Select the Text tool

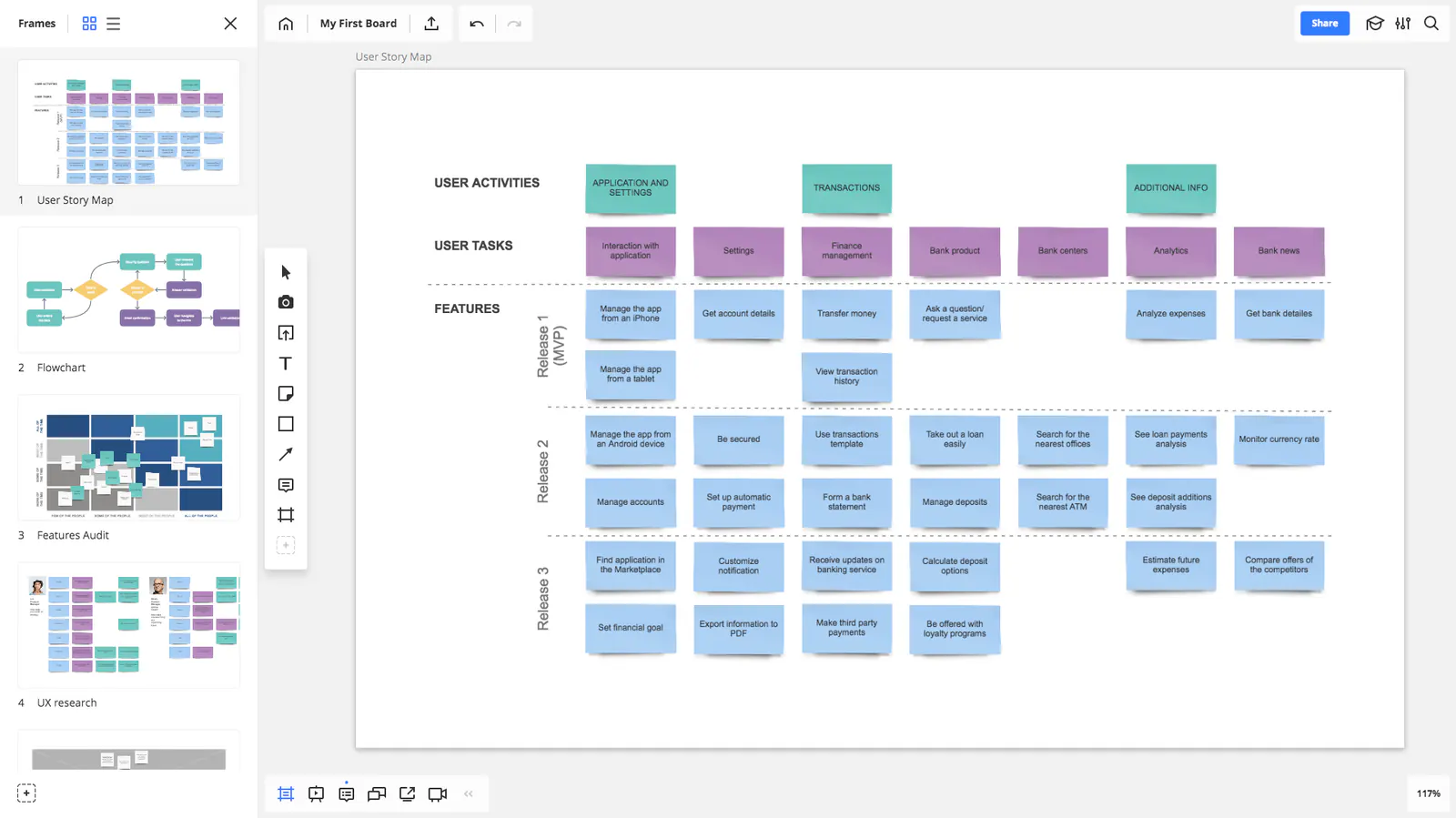pyautogui.click(x=286, y=363)
